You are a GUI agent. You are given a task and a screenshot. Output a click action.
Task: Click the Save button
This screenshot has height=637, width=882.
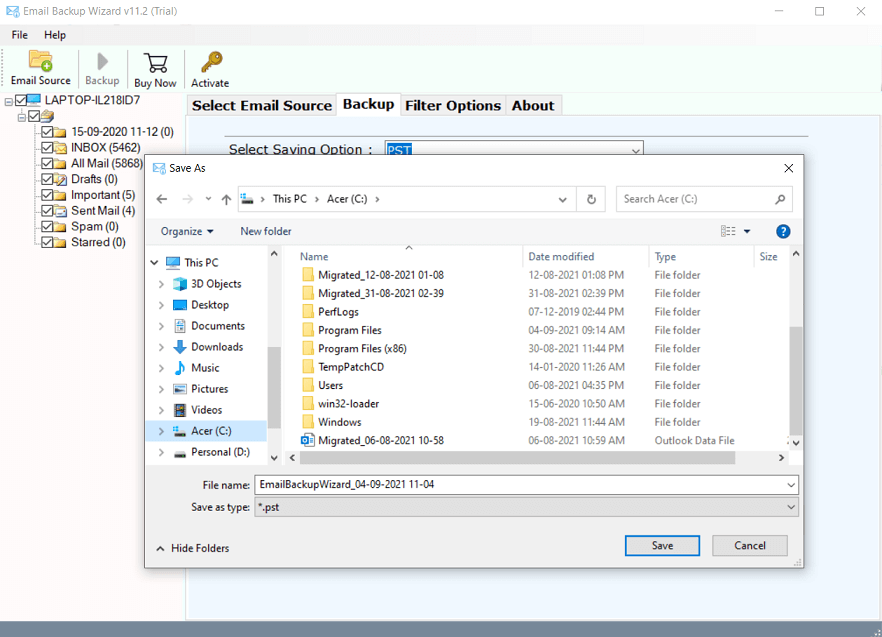(662, 545)
